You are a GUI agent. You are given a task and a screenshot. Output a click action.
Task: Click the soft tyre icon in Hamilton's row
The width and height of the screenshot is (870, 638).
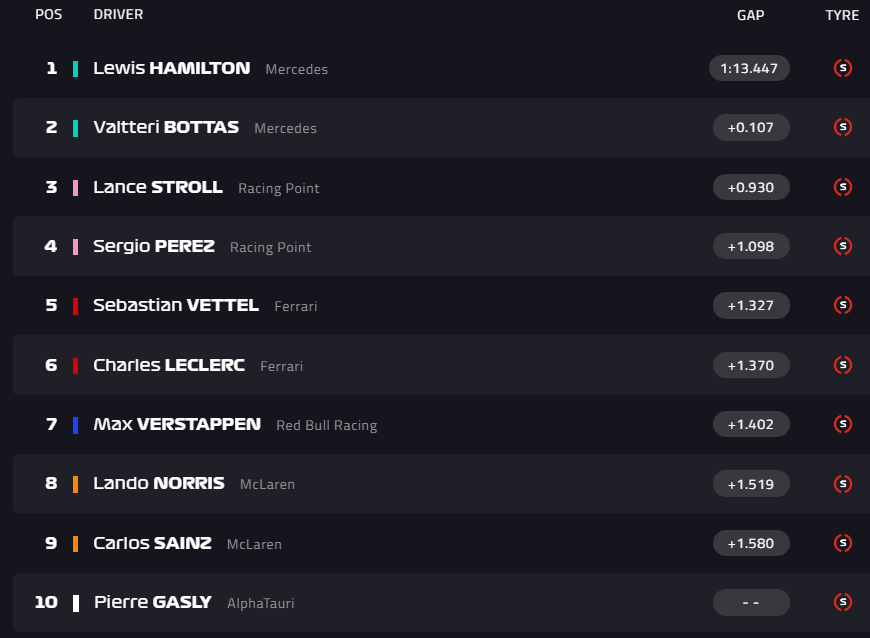coord(843,68)
